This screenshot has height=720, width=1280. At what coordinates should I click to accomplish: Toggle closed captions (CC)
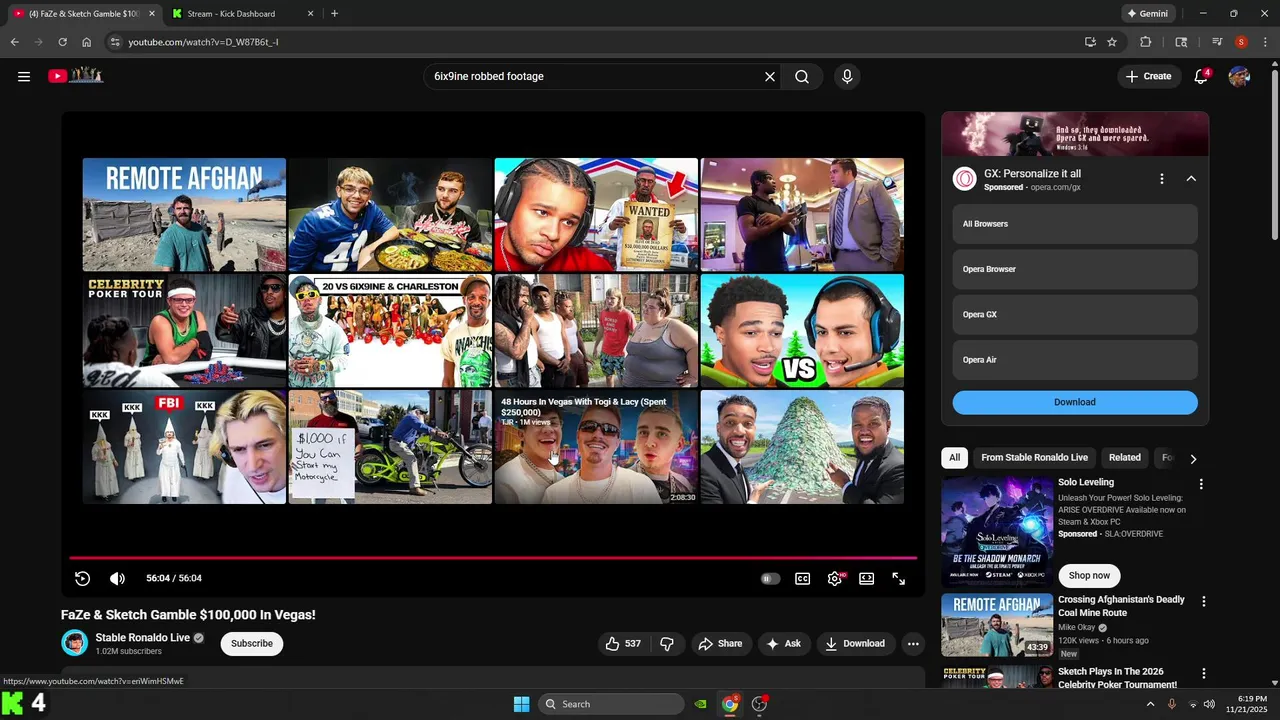(x=802, y=578)
